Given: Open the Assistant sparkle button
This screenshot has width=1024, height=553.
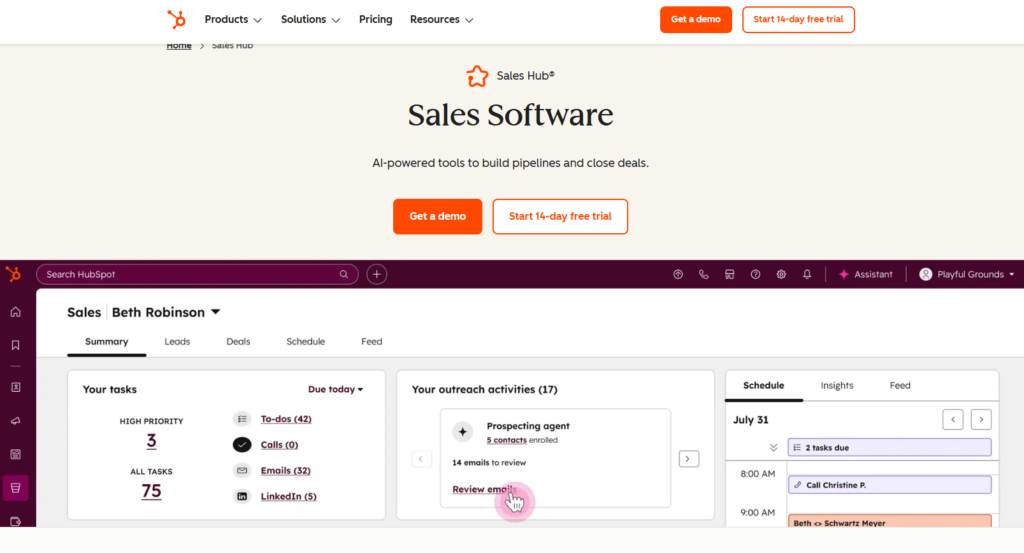Looking at the screenshot, I should point(865,274).
